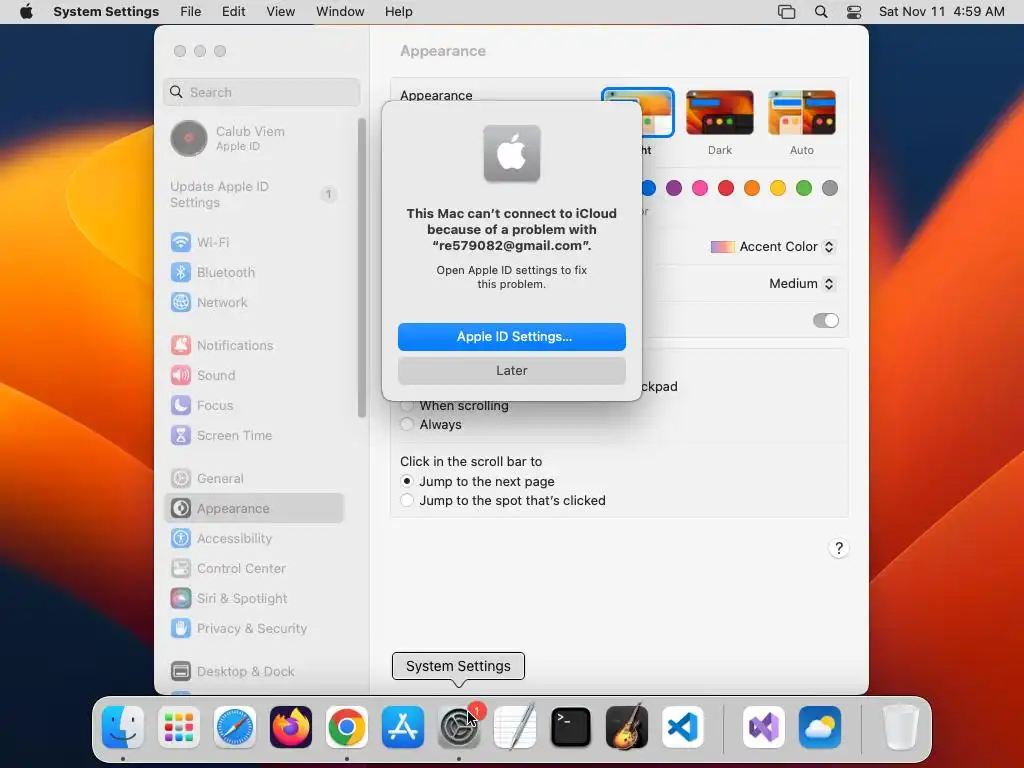
Task: Toggle the switch below Medium dropdown
Action: tap(825, 321)
